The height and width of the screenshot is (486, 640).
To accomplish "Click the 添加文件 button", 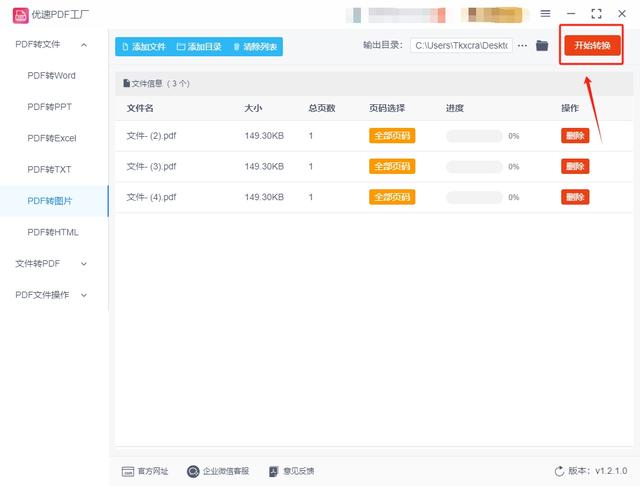I will [144, 47].
